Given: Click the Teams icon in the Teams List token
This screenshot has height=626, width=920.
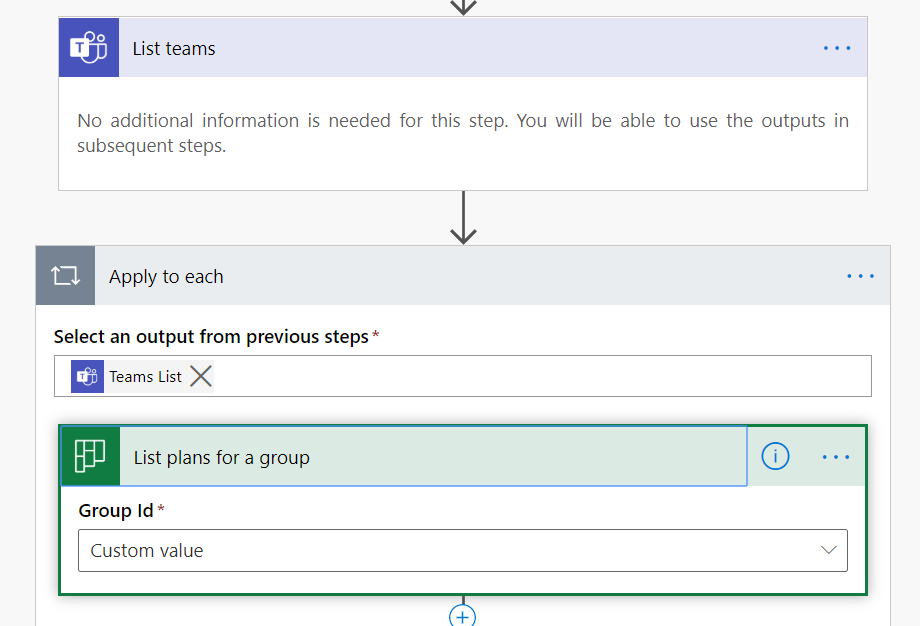Looking at the screenshot, I should point(87,377).
